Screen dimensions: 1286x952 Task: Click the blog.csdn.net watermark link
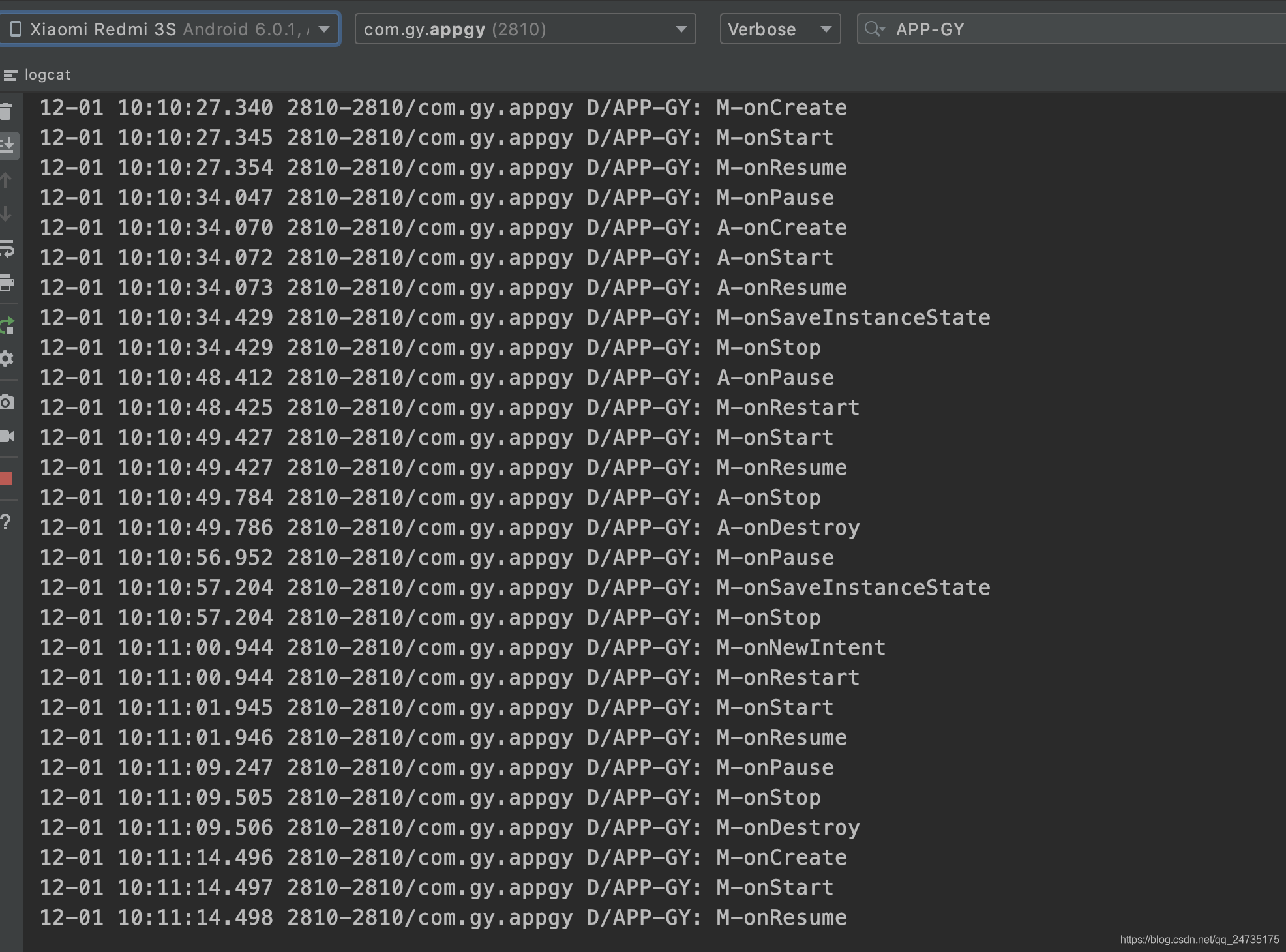[x=1199, y=939]
